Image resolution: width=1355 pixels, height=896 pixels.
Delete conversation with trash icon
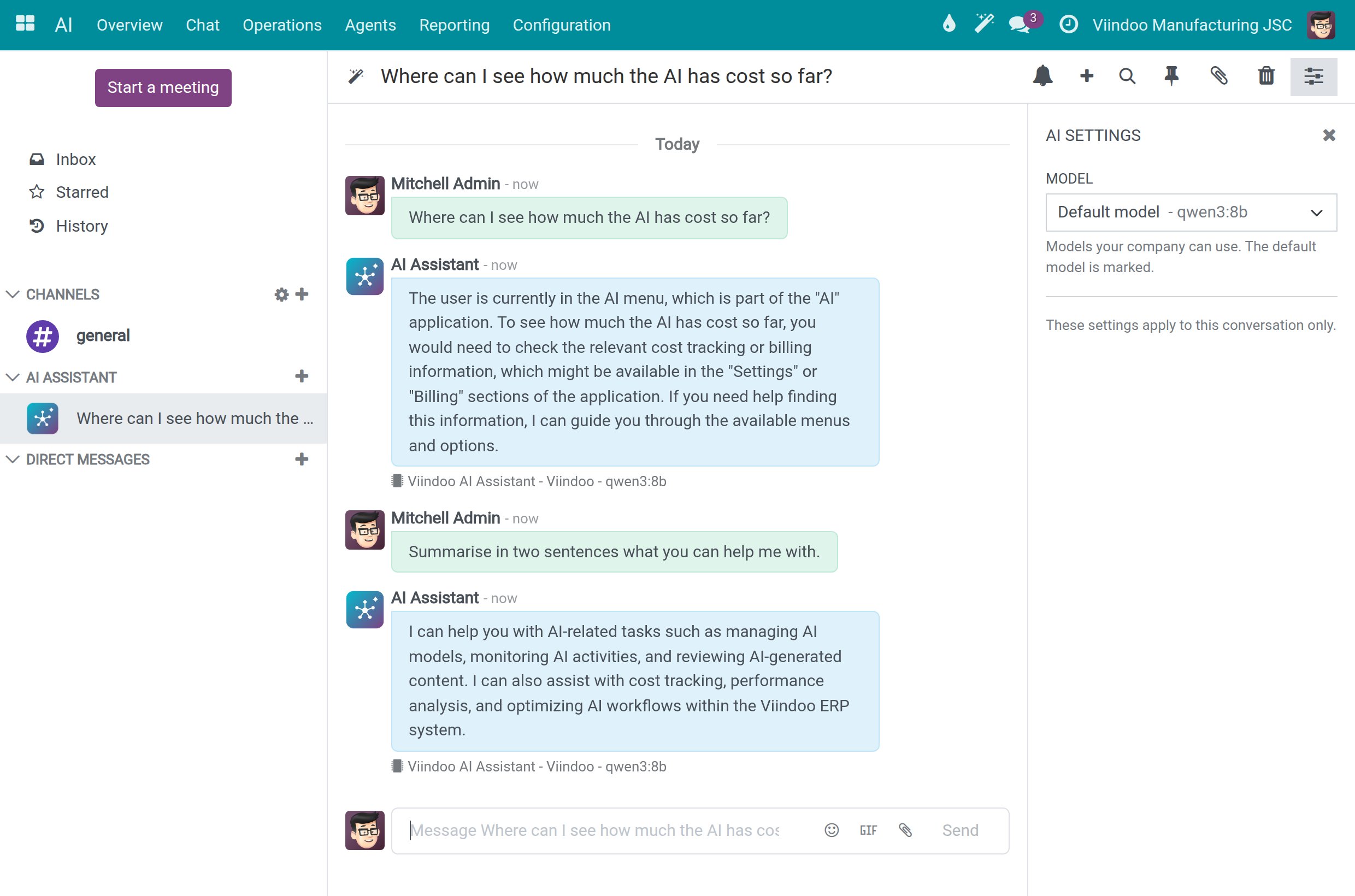click(1266, 76)
